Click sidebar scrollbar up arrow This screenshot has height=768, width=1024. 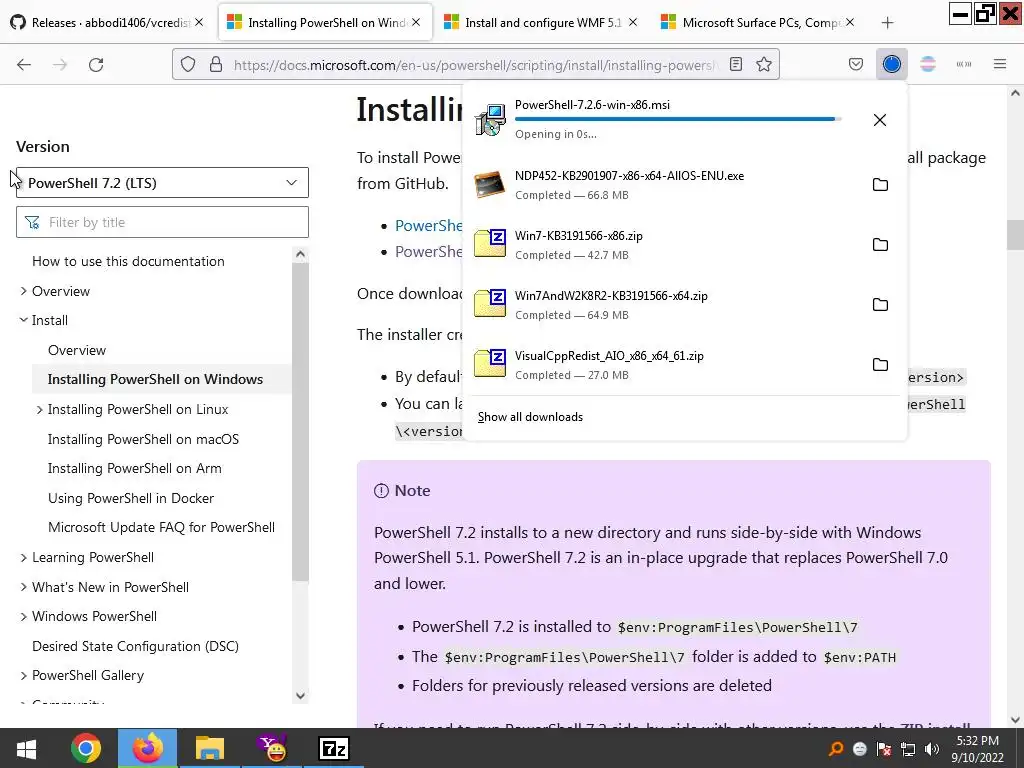[300, 254]
